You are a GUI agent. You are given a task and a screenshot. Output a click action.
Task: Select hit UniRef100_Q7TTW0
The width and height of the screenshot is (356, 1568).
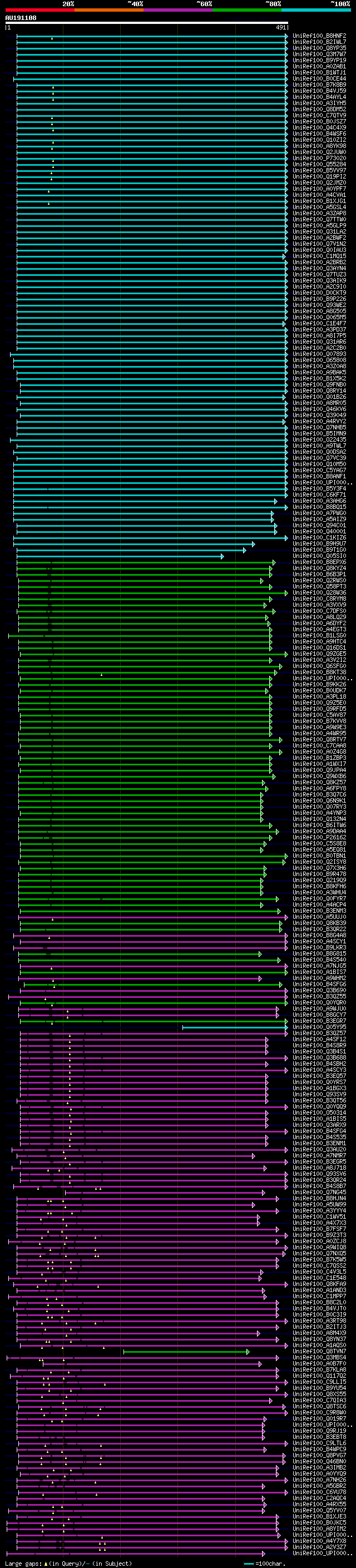coord(319,219)
